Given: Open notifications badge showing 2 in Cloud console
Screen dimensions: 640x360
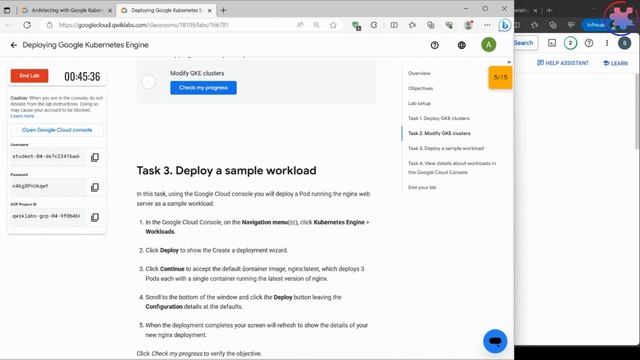Looking at the screenshot, I should point(570,43).
